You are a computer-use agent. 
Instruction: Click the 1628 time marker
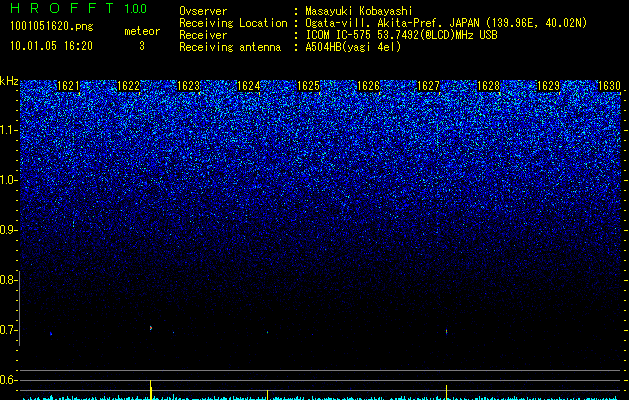[488, 85]
